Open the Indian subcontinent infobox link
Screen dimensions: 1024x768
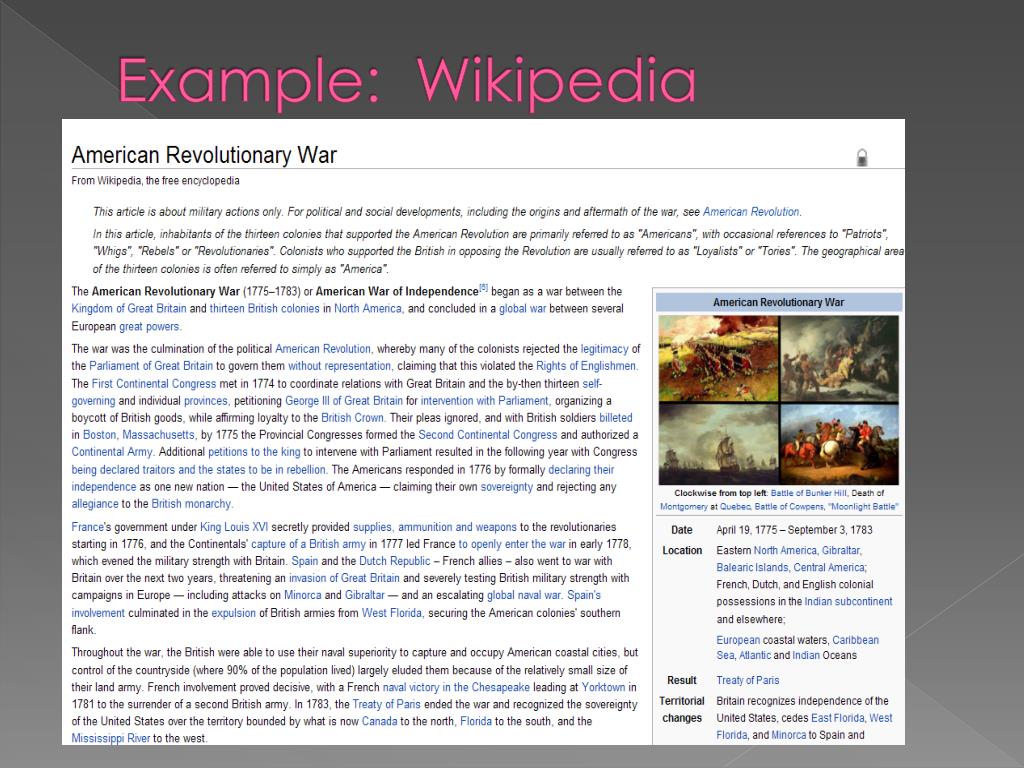tap(848, 601)
